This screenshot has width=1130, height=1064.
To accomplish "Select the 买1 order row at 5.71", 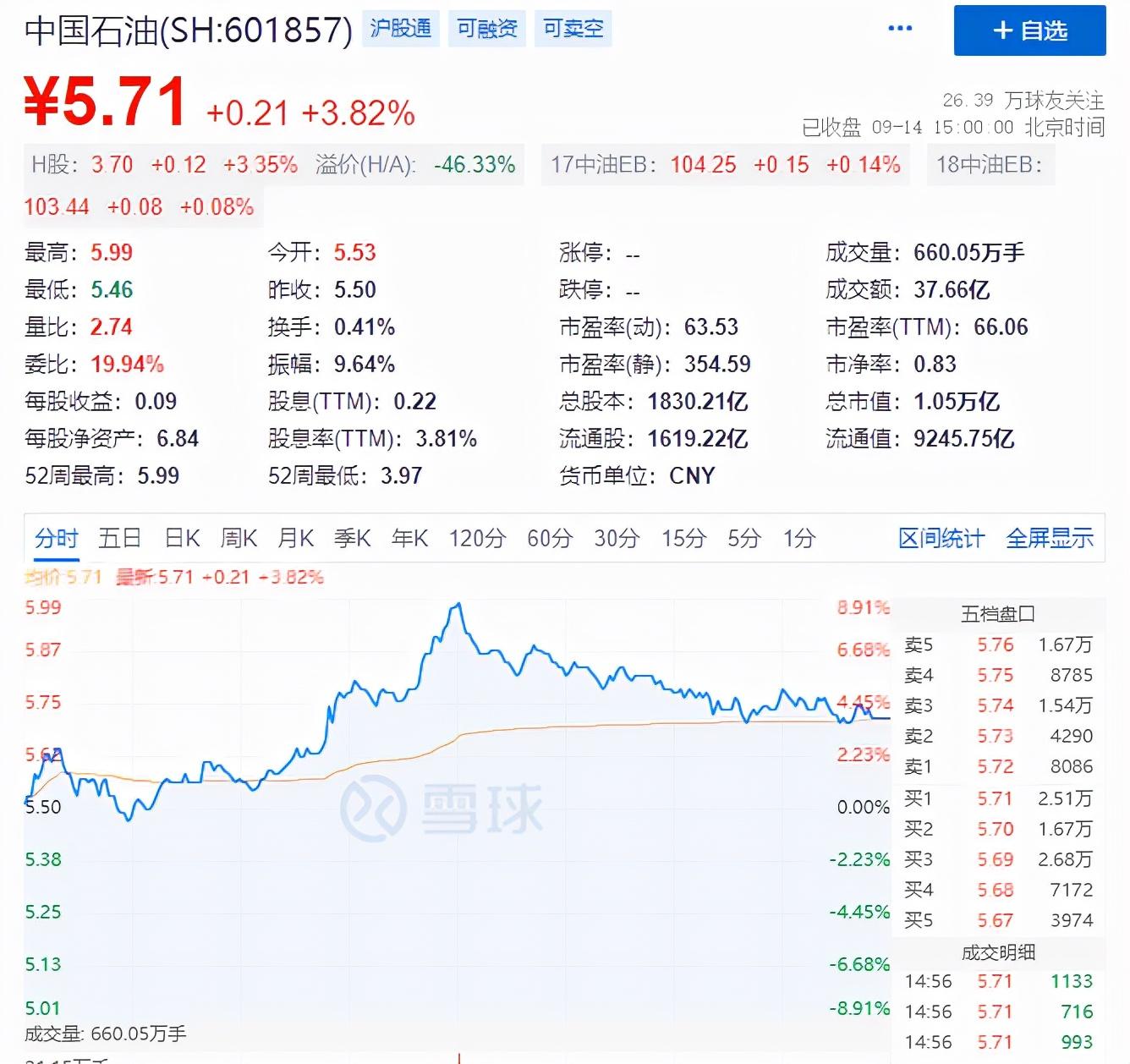I will click(998, 798).
